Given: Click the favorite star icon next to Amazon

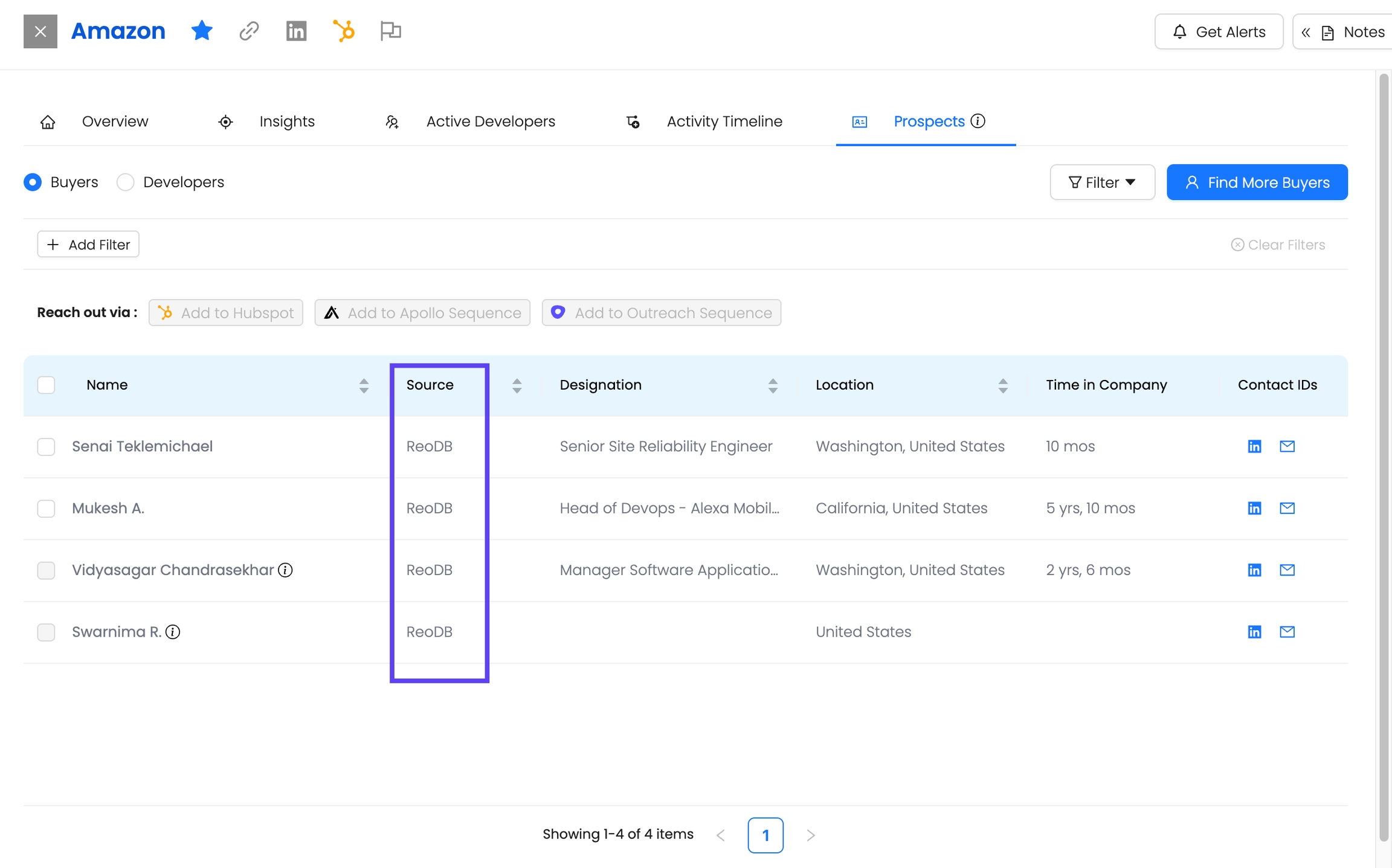Looking at the screenshot, I should pos(202,31).
